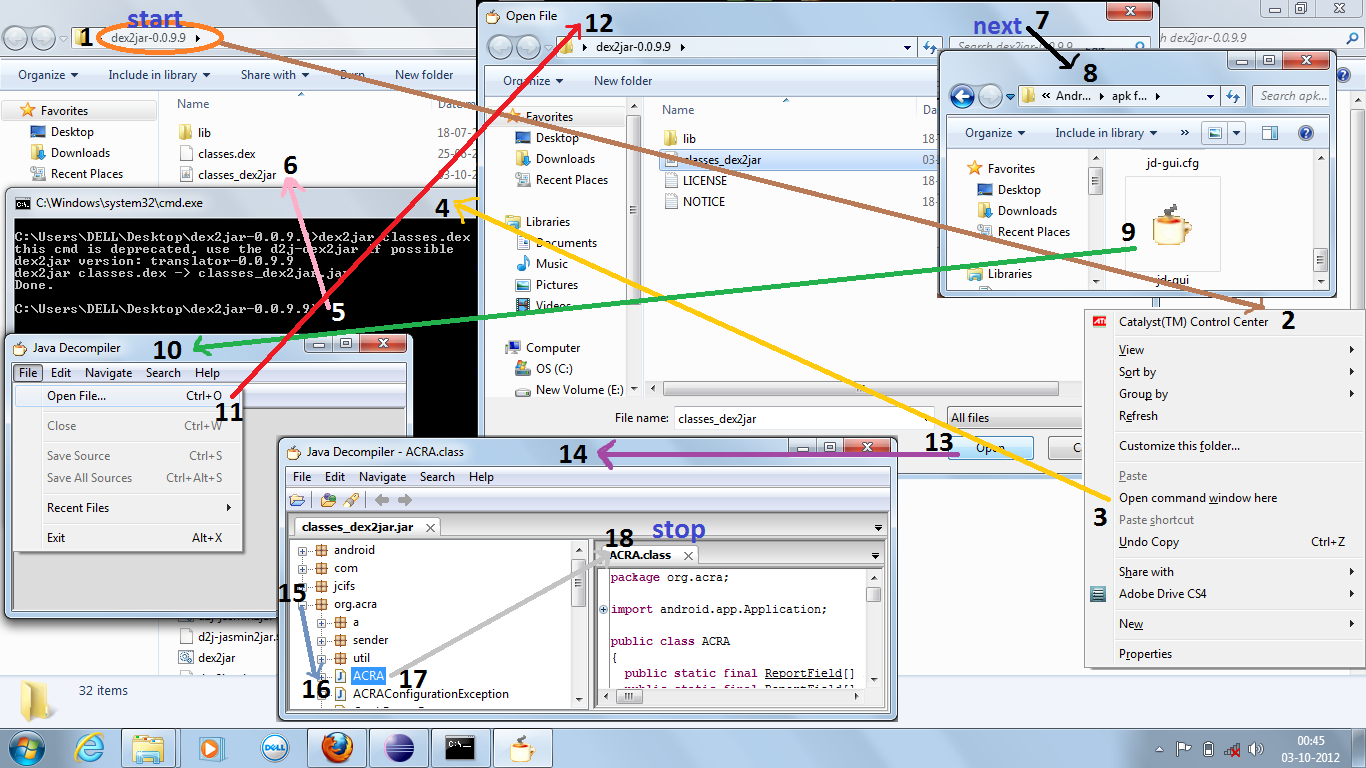The image size is (1366, 768).
Task: Select the jd-gui coffee cup application icon
Action: (1172, 225)
